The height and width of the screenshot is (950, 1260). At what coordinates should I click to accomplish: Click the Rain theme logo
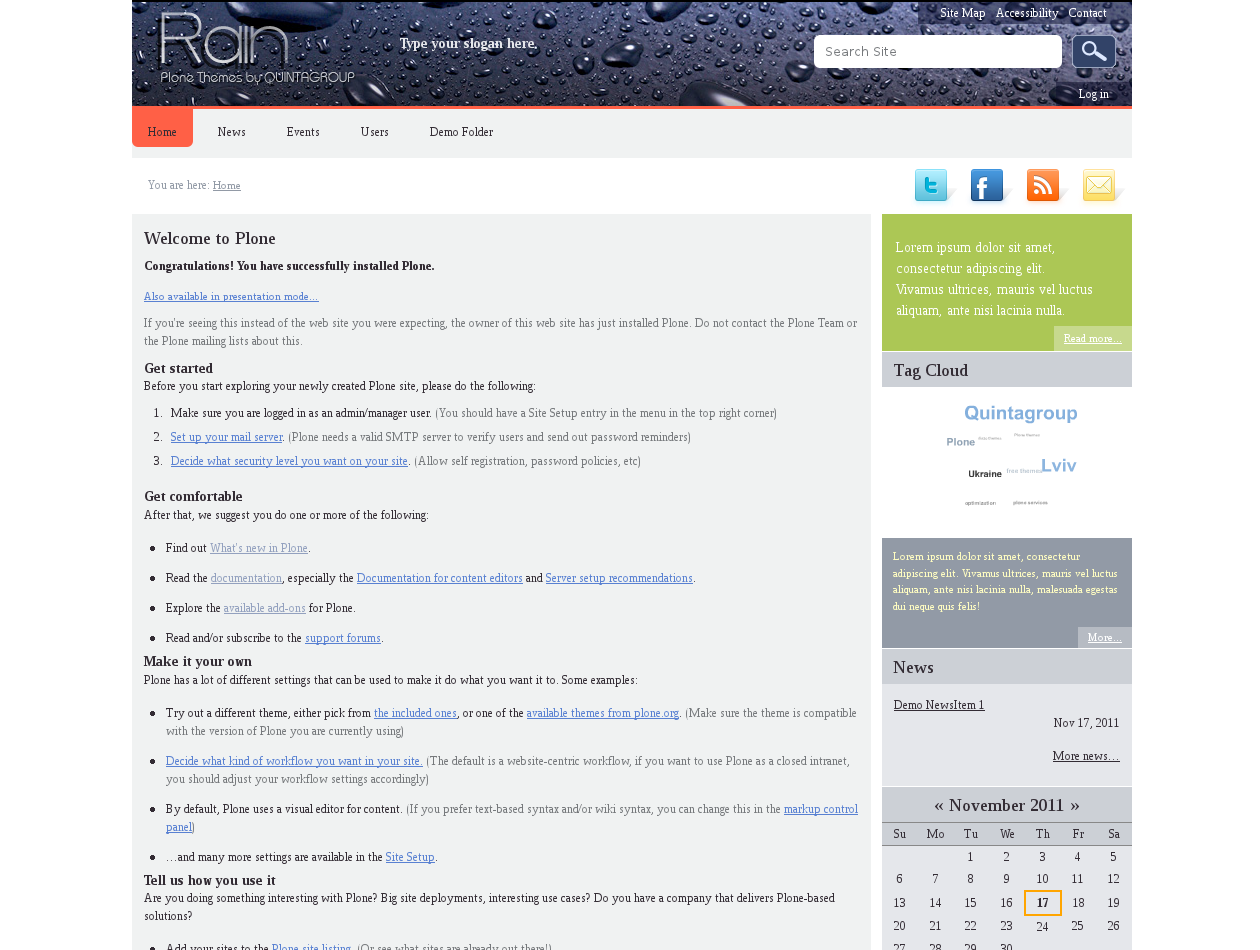[256, 48]
